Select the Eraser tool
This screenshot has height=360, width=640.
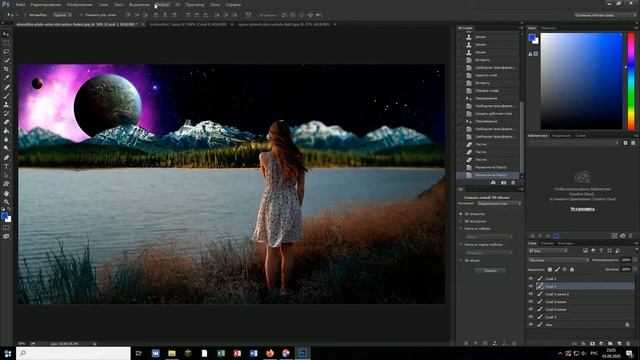6,122
